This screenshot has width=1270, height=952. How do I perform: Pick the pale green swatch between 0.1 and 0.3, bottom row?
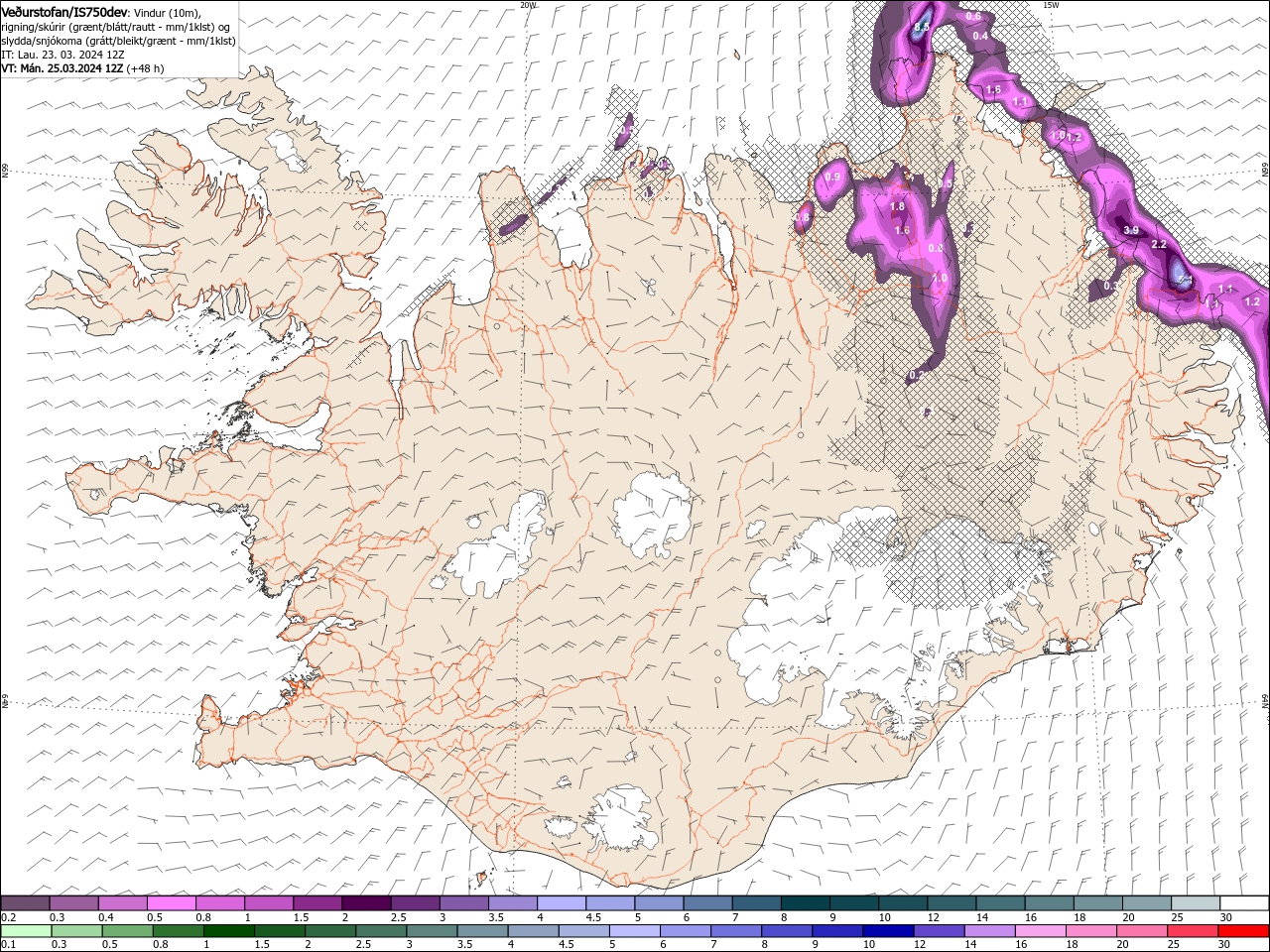[26, 931]
